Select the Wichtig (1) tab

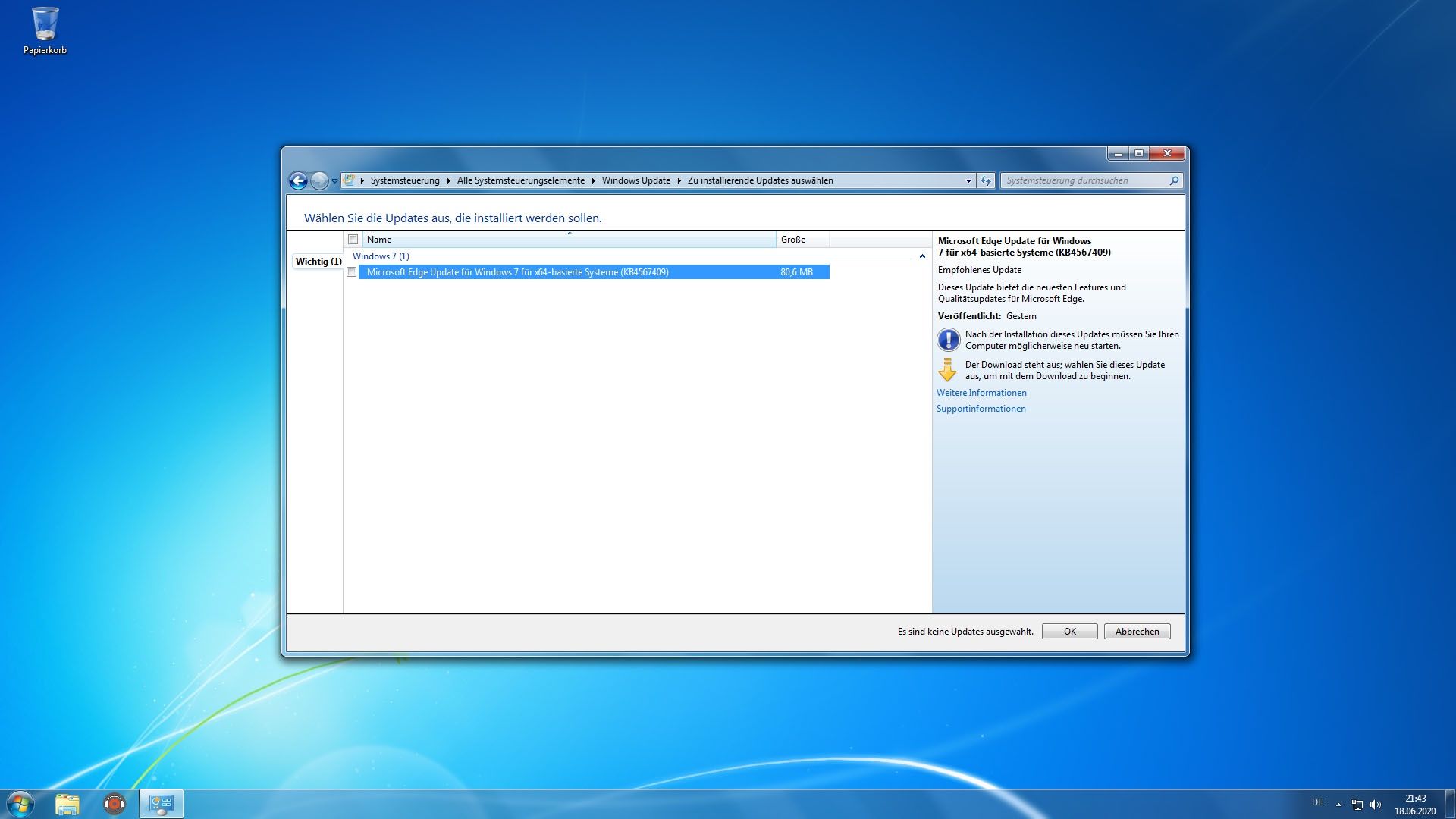318,262
